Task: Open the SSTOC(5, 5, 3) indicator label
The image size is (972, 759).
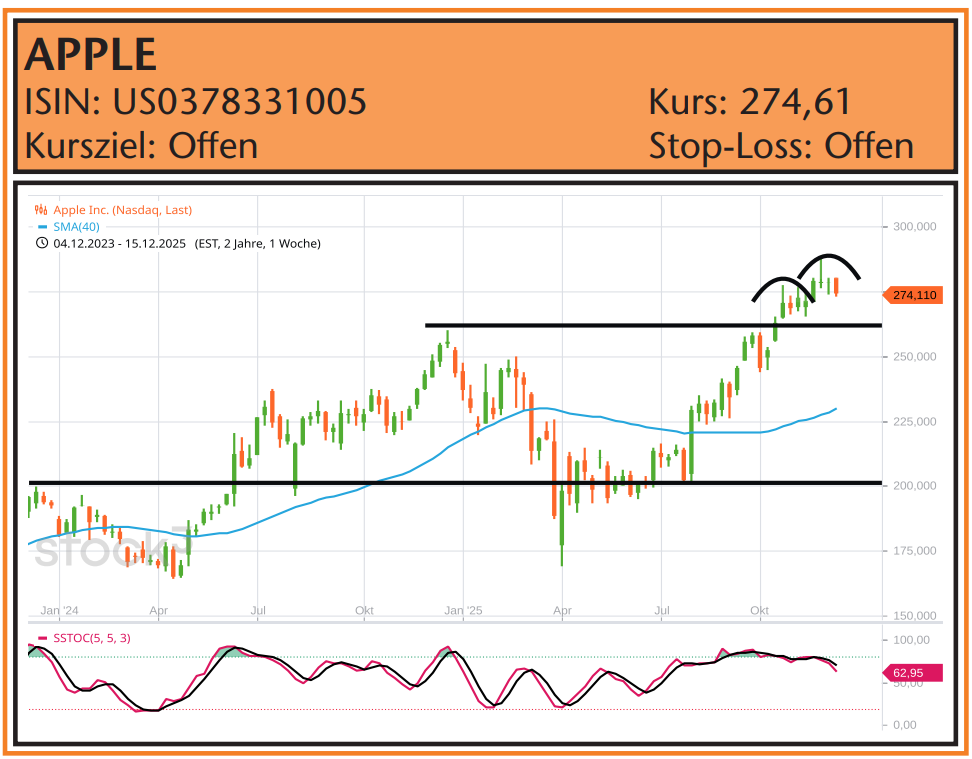Action: click(90, 638)
